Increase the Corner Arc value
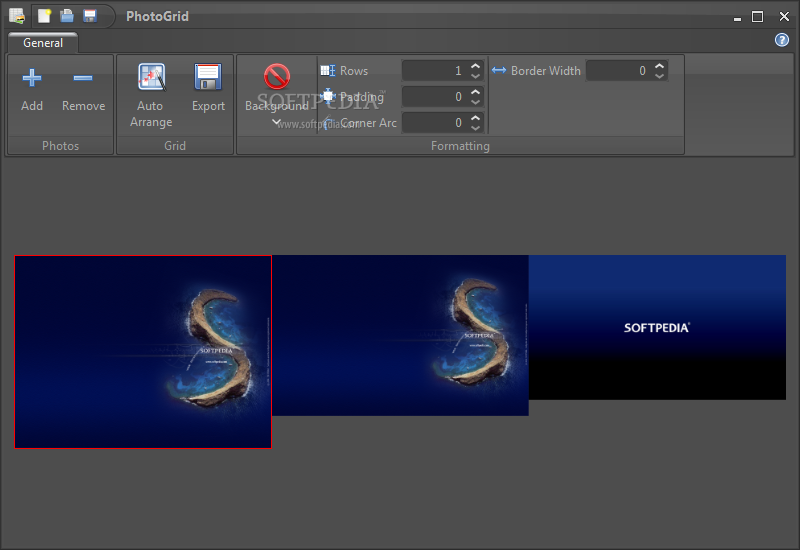The image size is (800, 550). tap(475, 118)
